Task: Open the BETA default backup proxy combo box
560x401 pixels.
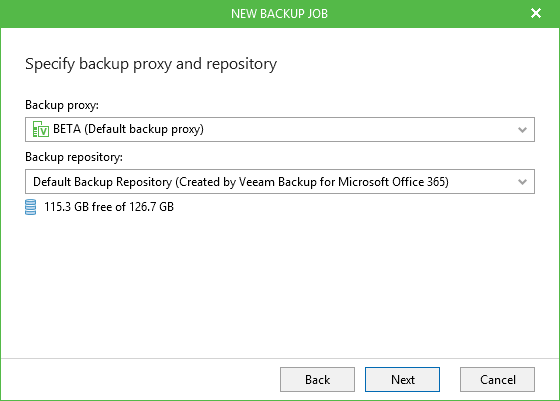Action: coord(280,129)
